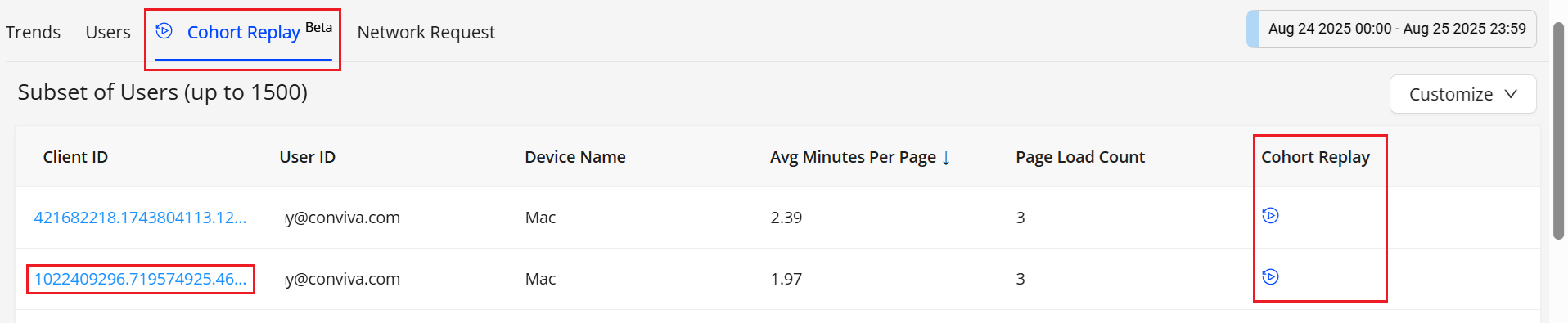Play cohort replay for the 1.97 minutes row
This screenshot has width=1568, height=323.
point(1270,277)
